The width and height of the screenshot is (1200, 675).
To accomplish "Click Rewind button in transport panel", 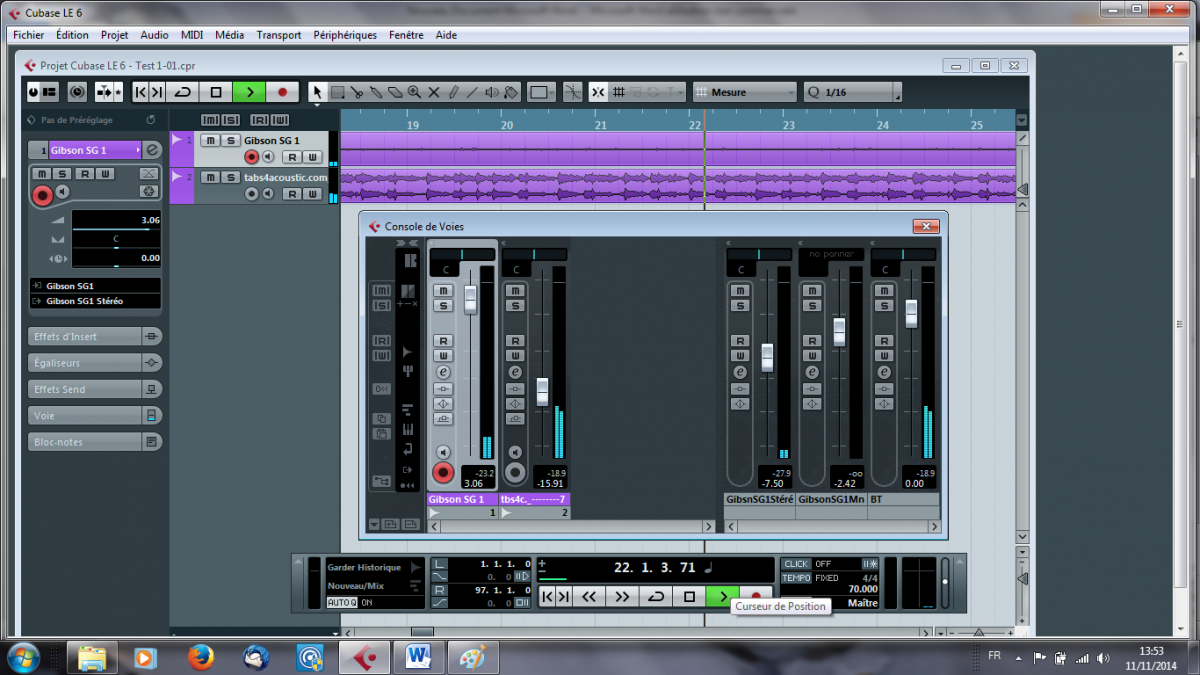I will (589, 596).
